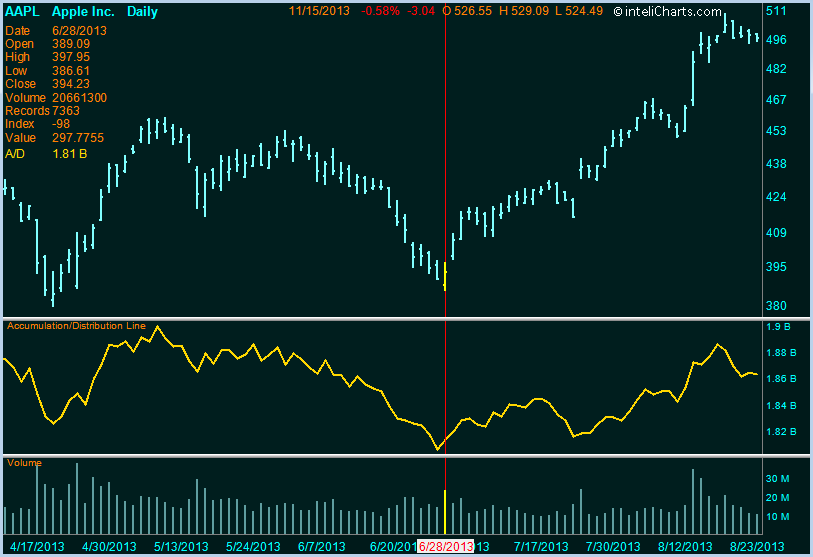Click the 409 price axis label
Image resolution: width=813 pixels, height=557 pixels.
[776, 233]
